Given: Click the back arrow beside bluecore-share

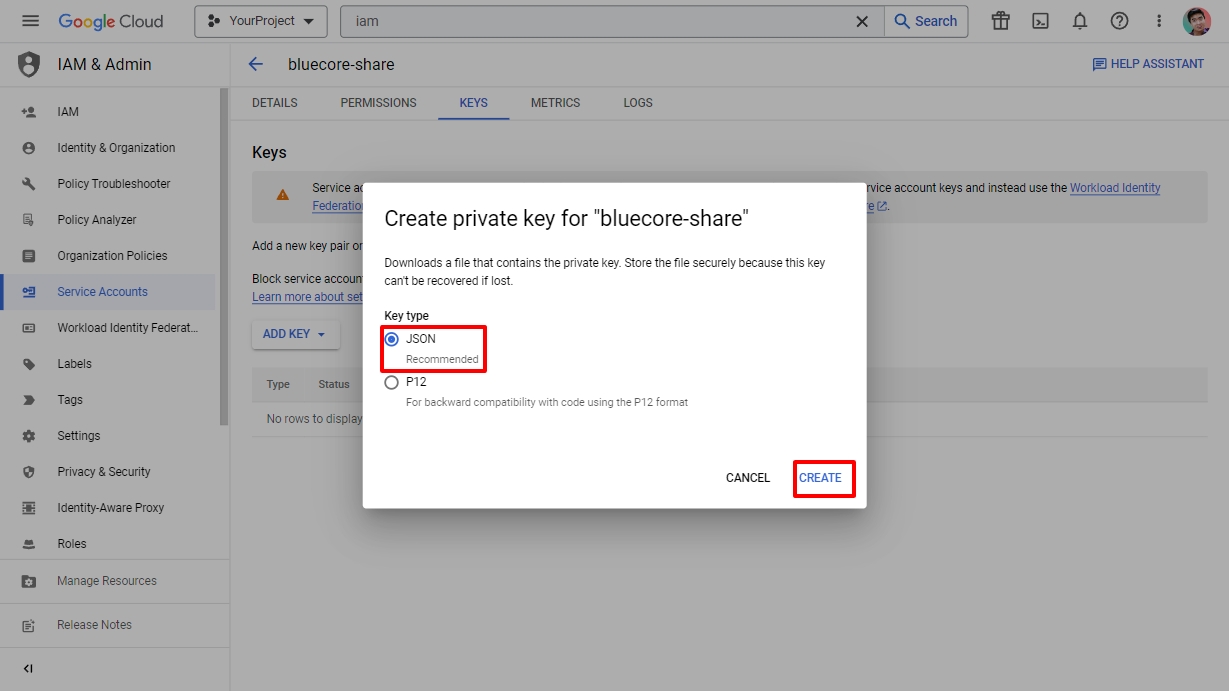Looking at the screenshot, I should (x=256, y=64).
